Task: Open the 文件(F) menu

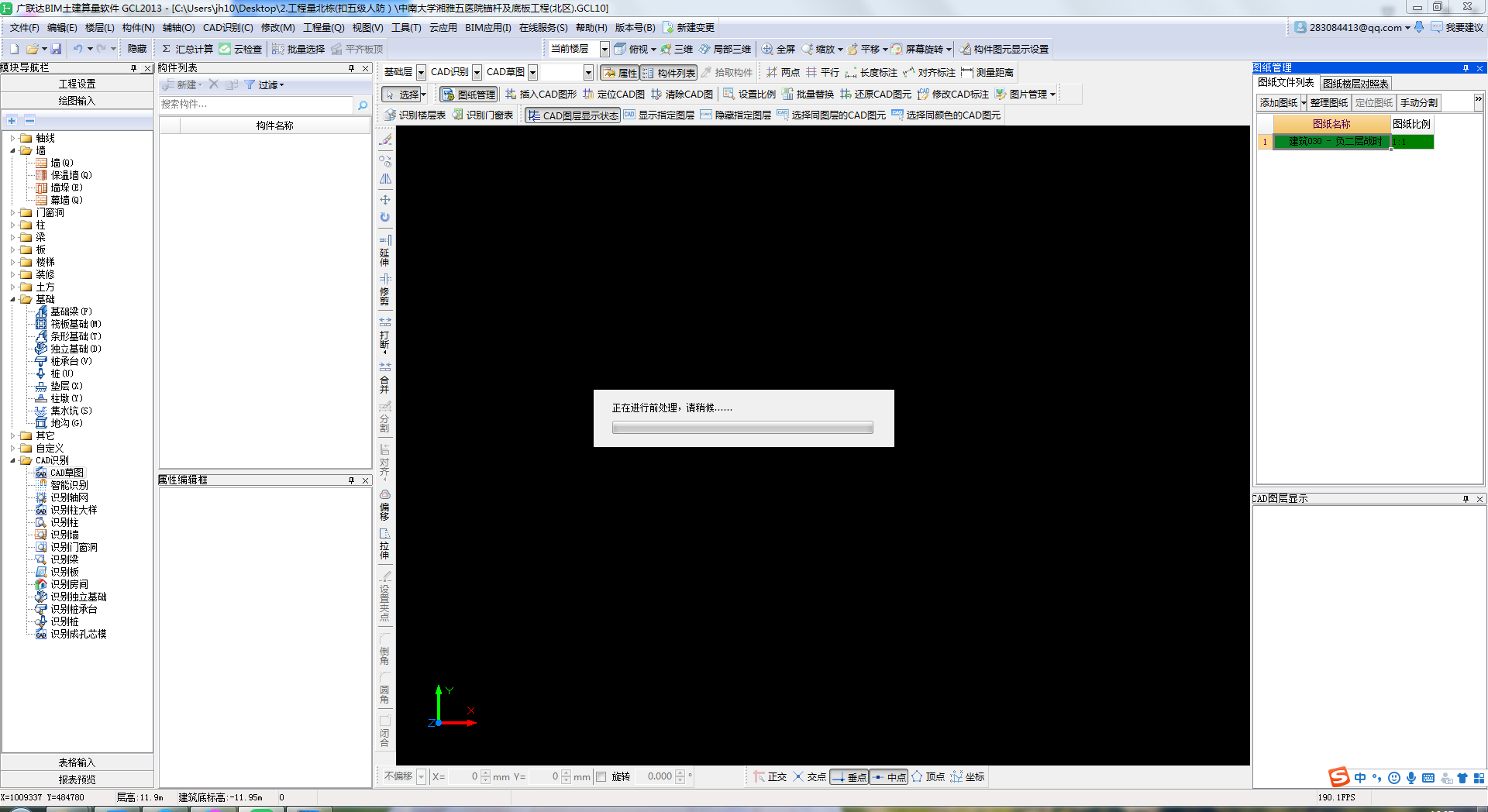Action: click(24, 27)
